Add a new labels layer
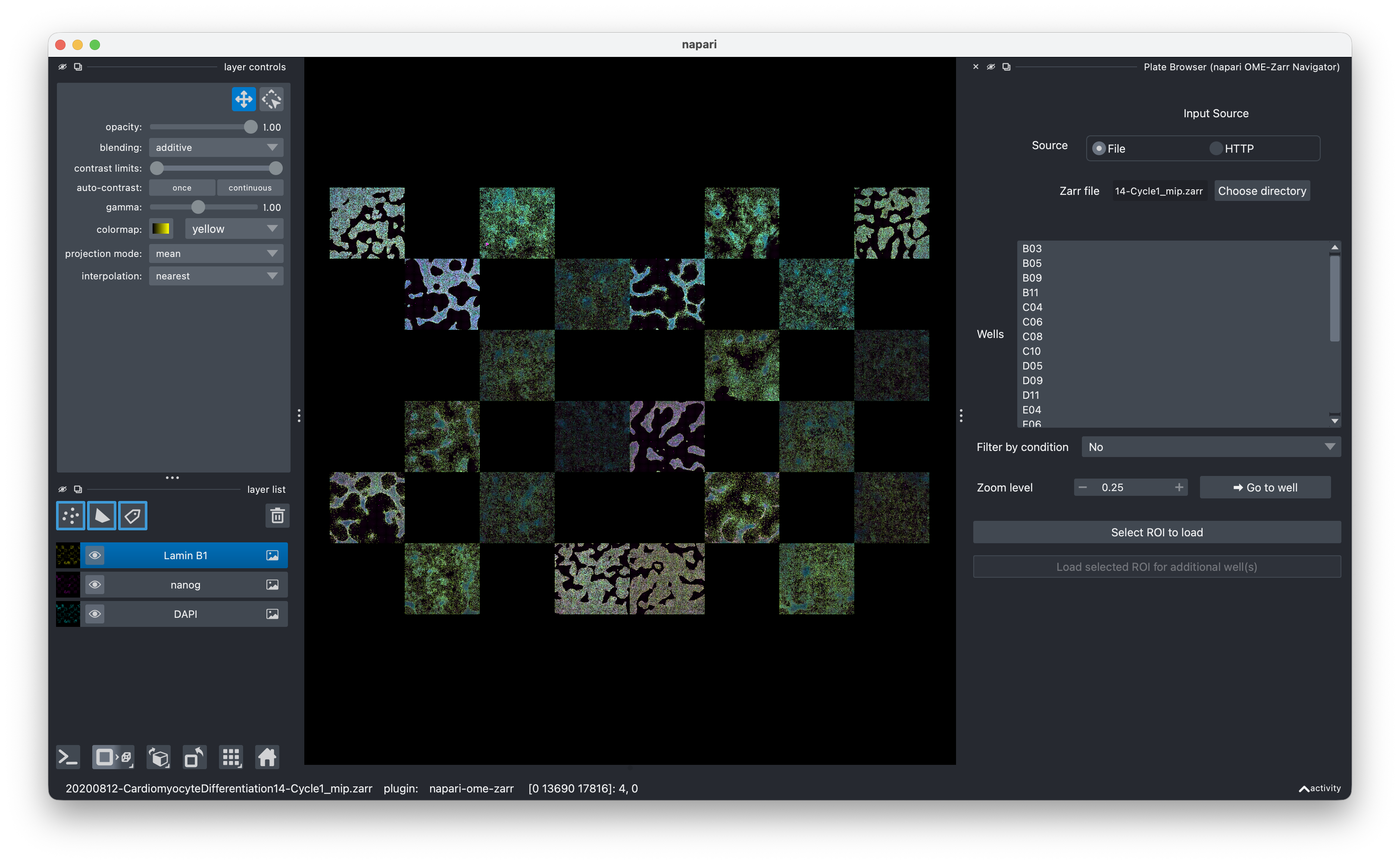 pyautogui.click(x=132, y=516)
